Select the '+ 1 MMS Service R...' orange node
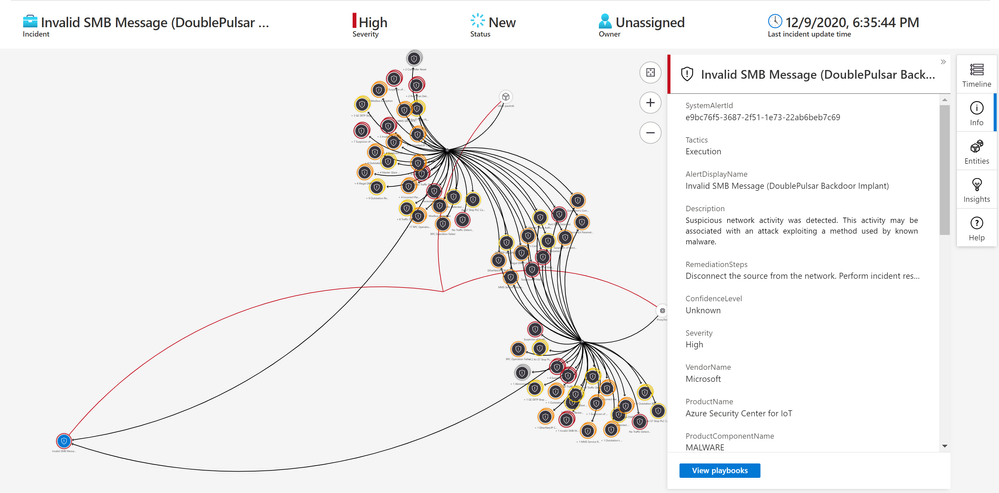Viewport: 999px width, 493px height. point(587,430)
